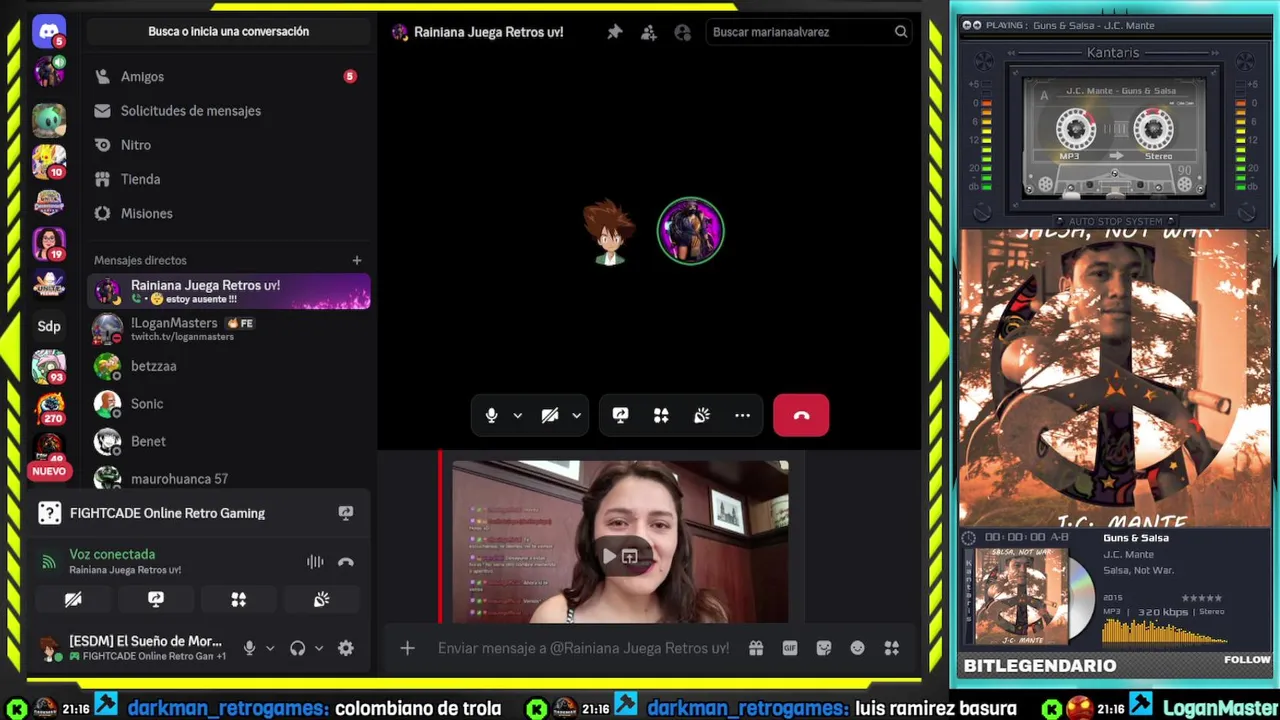Click Guns & Salsa album thumbnail
1280x720 pixels.
1022,596
